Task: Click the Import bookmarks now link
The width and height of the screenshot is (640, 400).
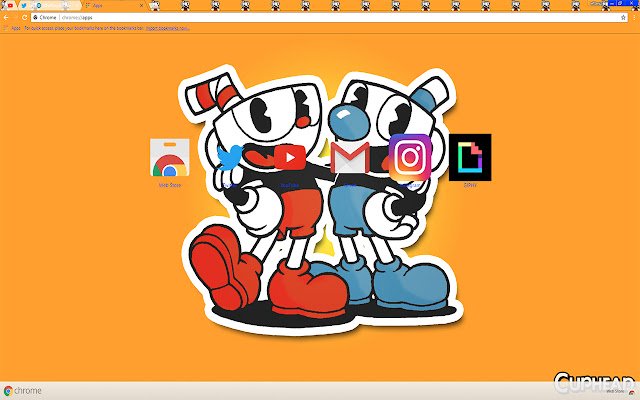Action: click(x=167, y=28)
